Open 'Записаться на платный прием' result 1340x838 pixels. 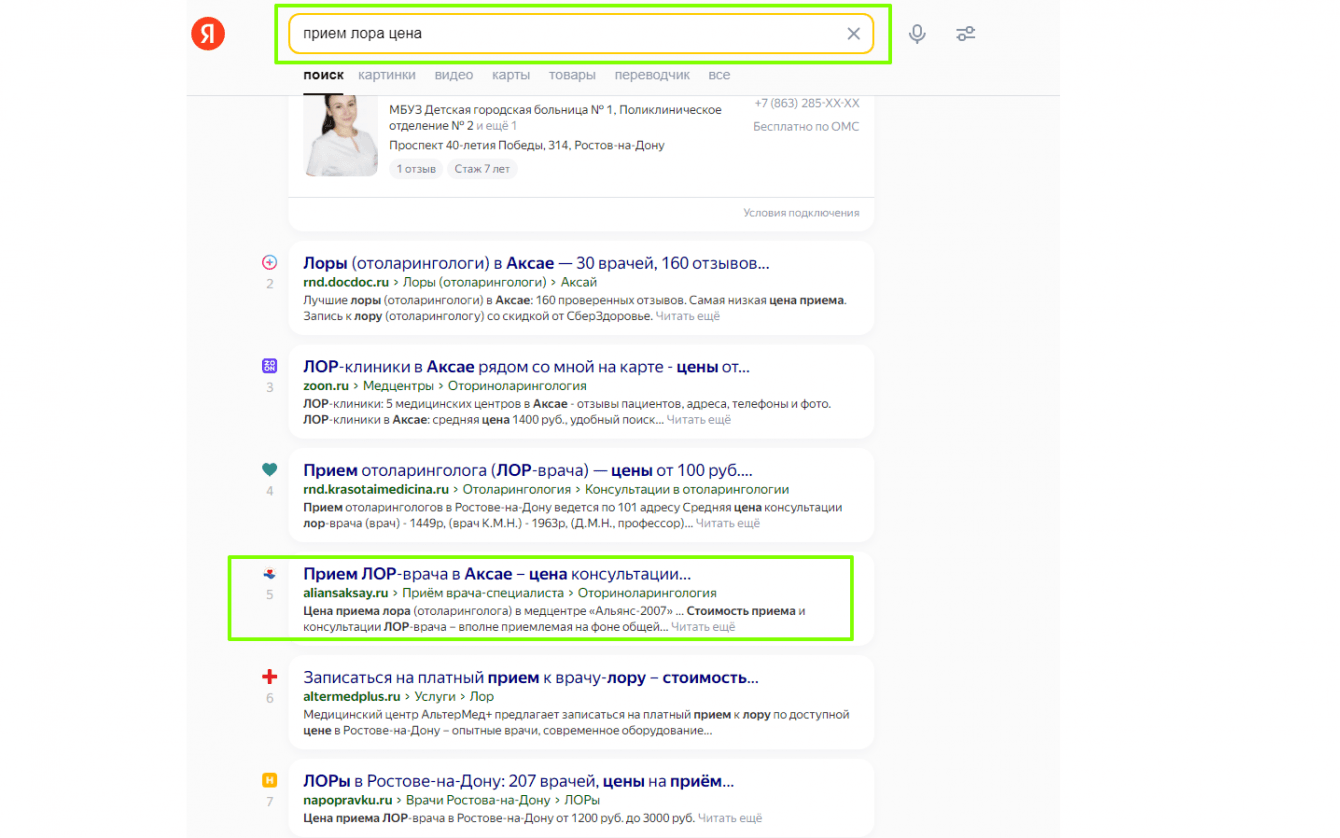[531, 677]
